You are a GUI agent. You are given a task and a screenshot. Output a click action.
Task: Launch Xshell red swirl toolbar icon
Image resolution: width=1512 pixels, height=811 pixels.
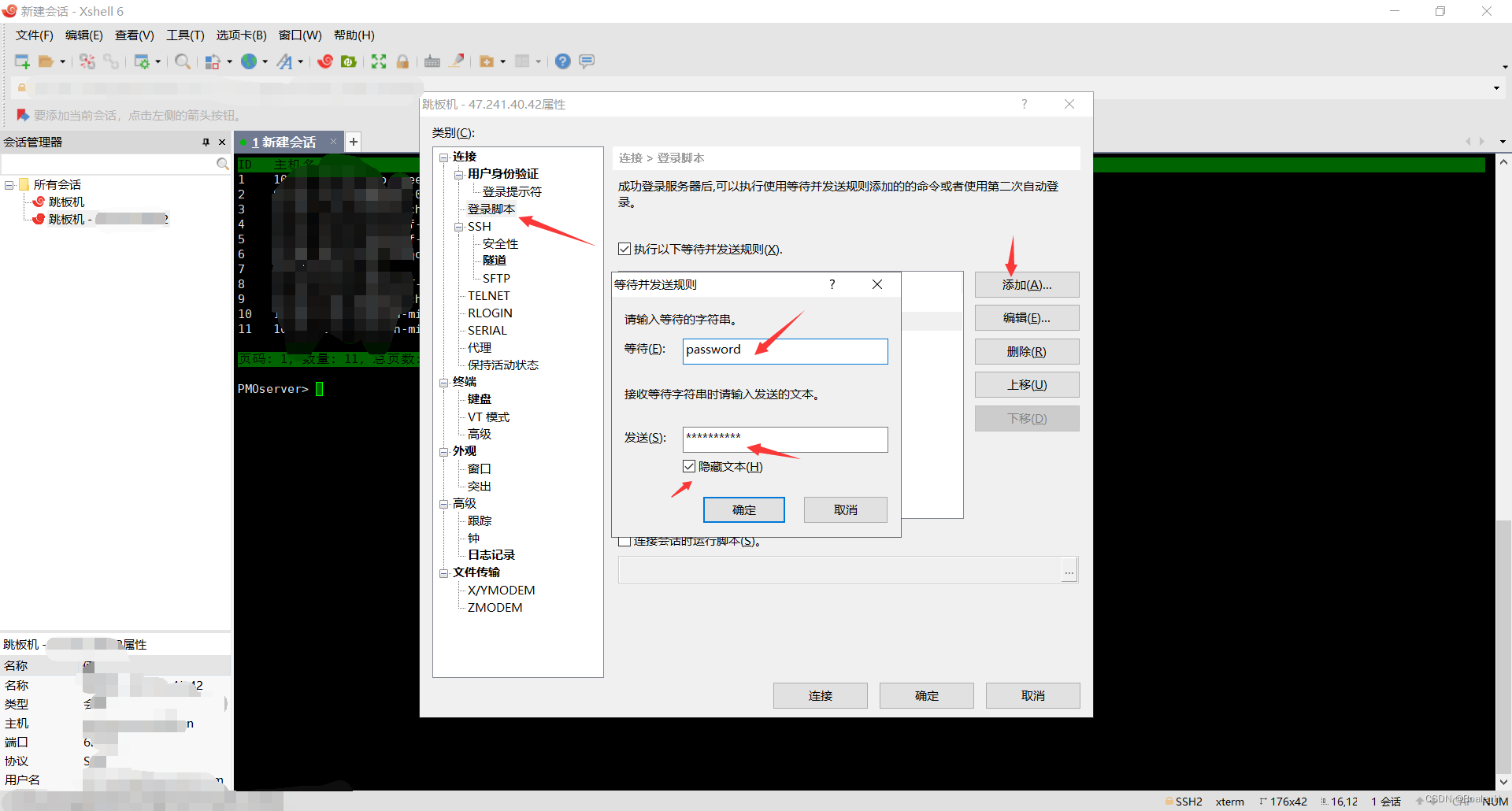click(x=325, y=61)
